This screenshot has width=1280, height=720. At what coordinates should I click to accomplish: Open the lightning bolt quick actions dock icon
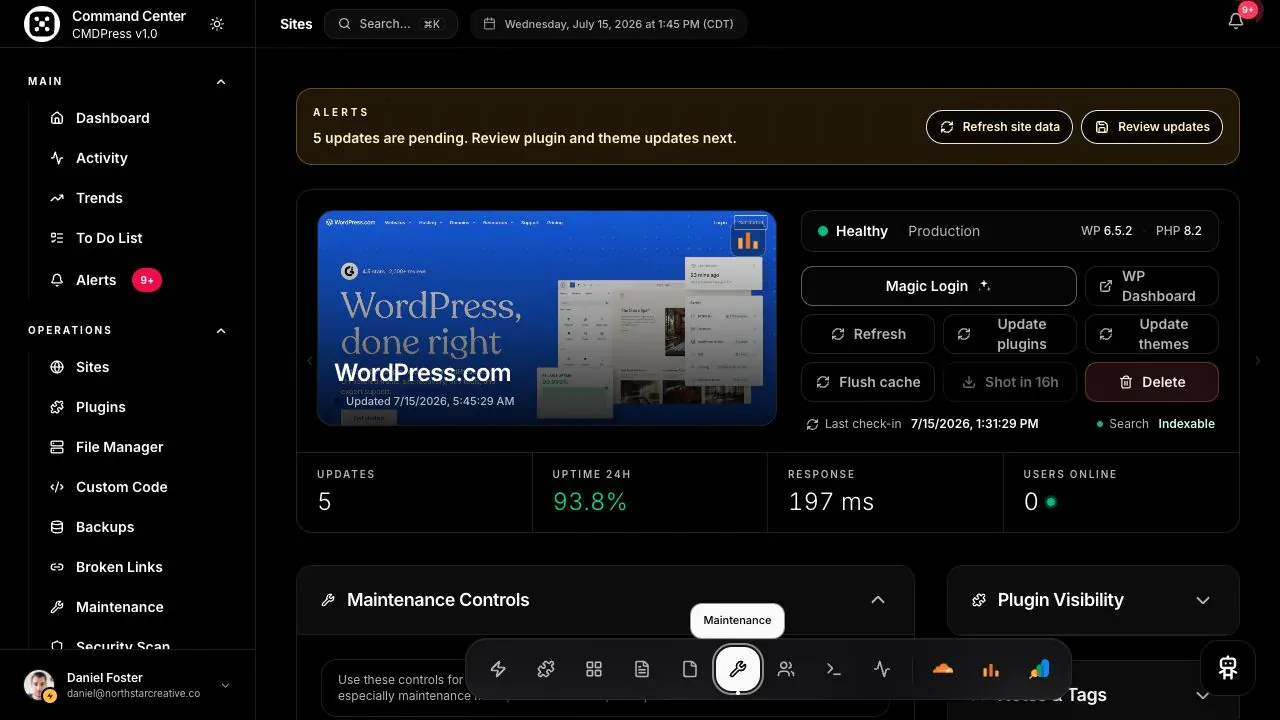pos(498,669)
